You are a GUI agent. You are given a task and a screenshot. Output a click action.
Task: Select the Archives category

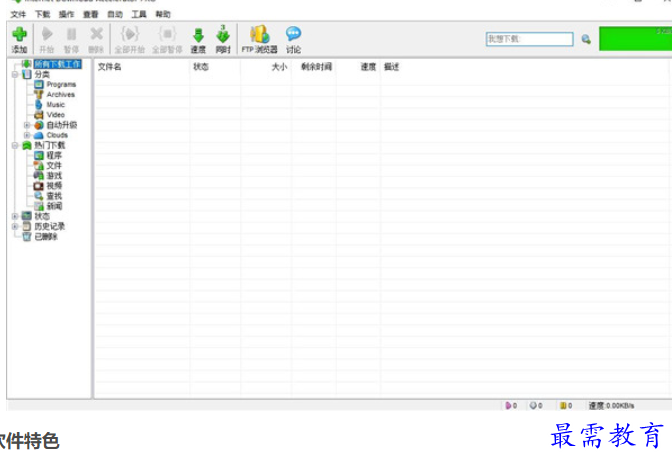[54, 94]
